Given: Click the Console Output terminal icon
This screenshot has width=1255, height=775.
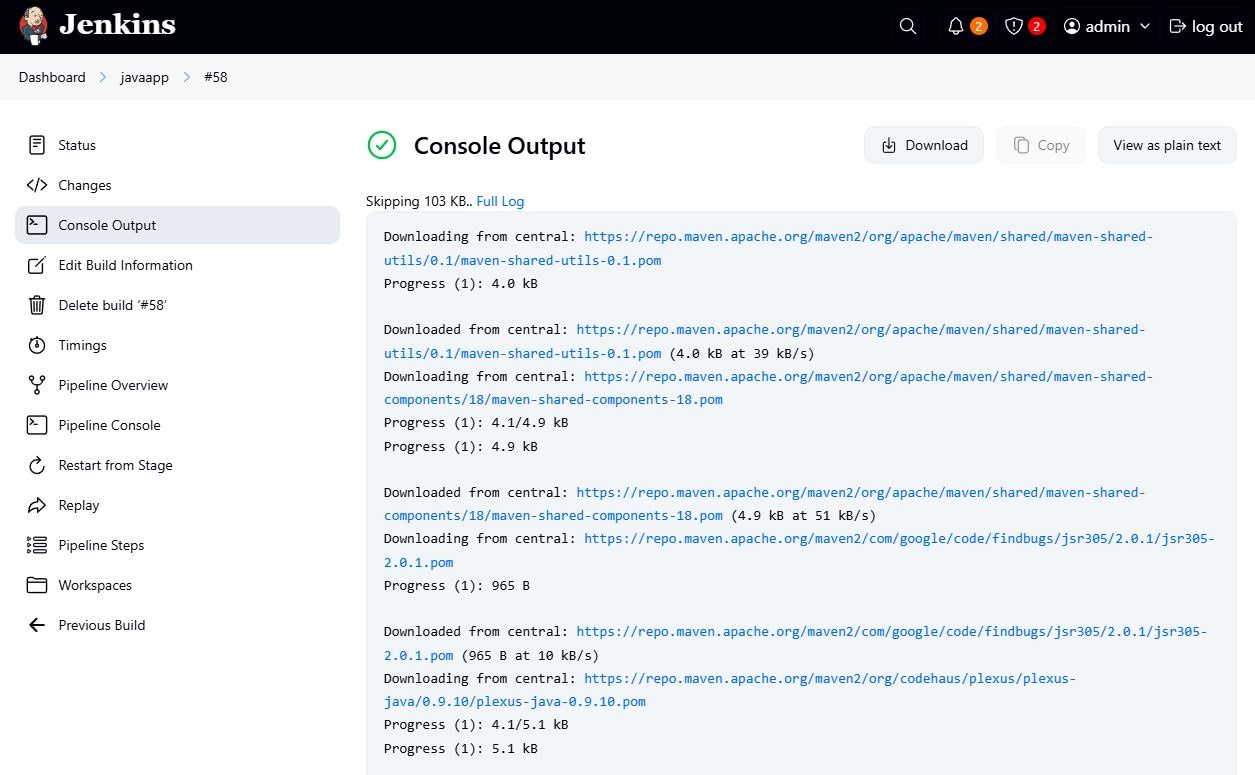Looking at the screenshot, I should click(37, 225).
